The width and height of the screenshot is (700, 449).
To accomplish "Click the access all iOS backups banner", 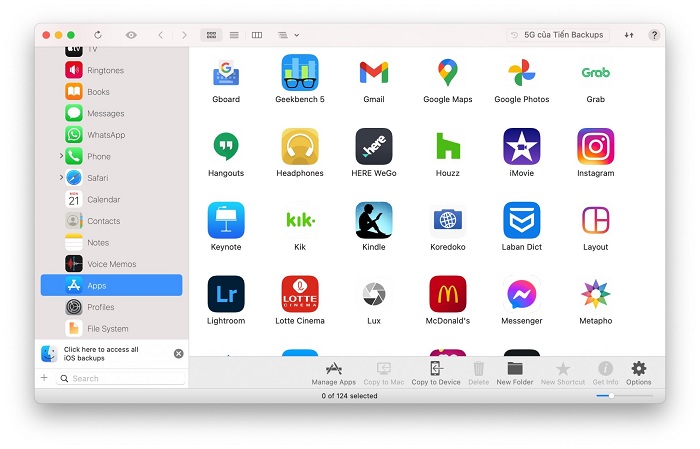I will pyautogui.click(x=102, y=353).
